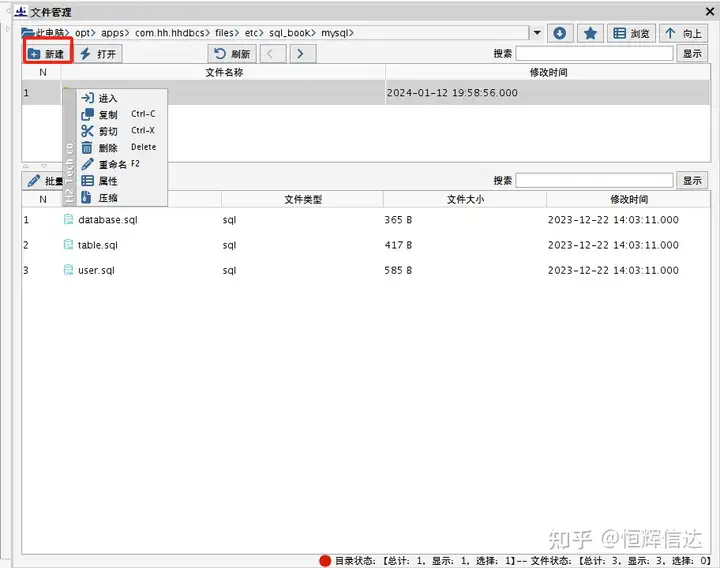Click the com.hh.hhdbcs breadcrumb segment
The width and height of the screenshot is (720, 568).
pyautogui.click(x=172, y=33)
